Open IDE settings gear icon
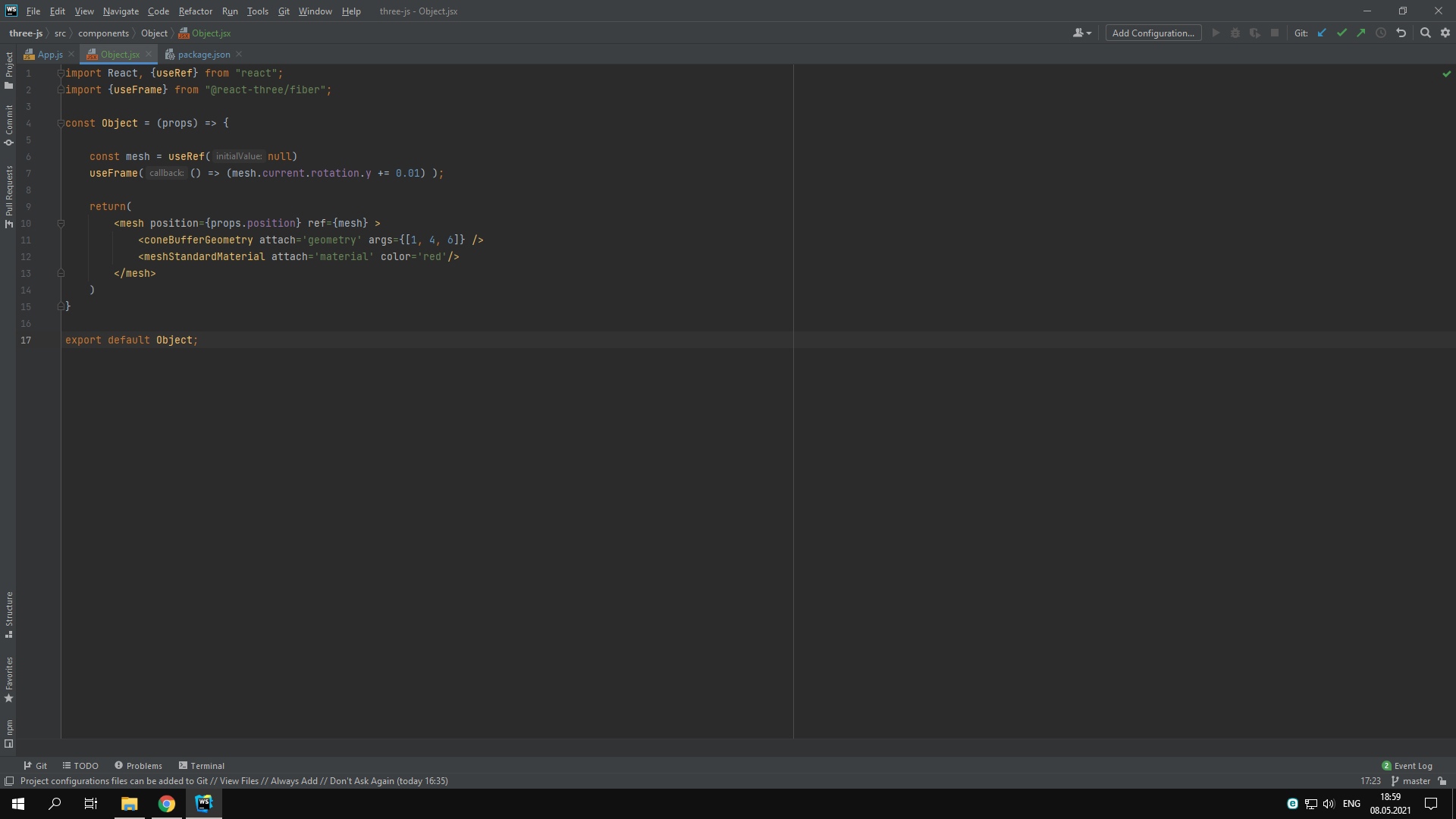Screen dimensions: 1456x819 click(x=1445, y=33)
